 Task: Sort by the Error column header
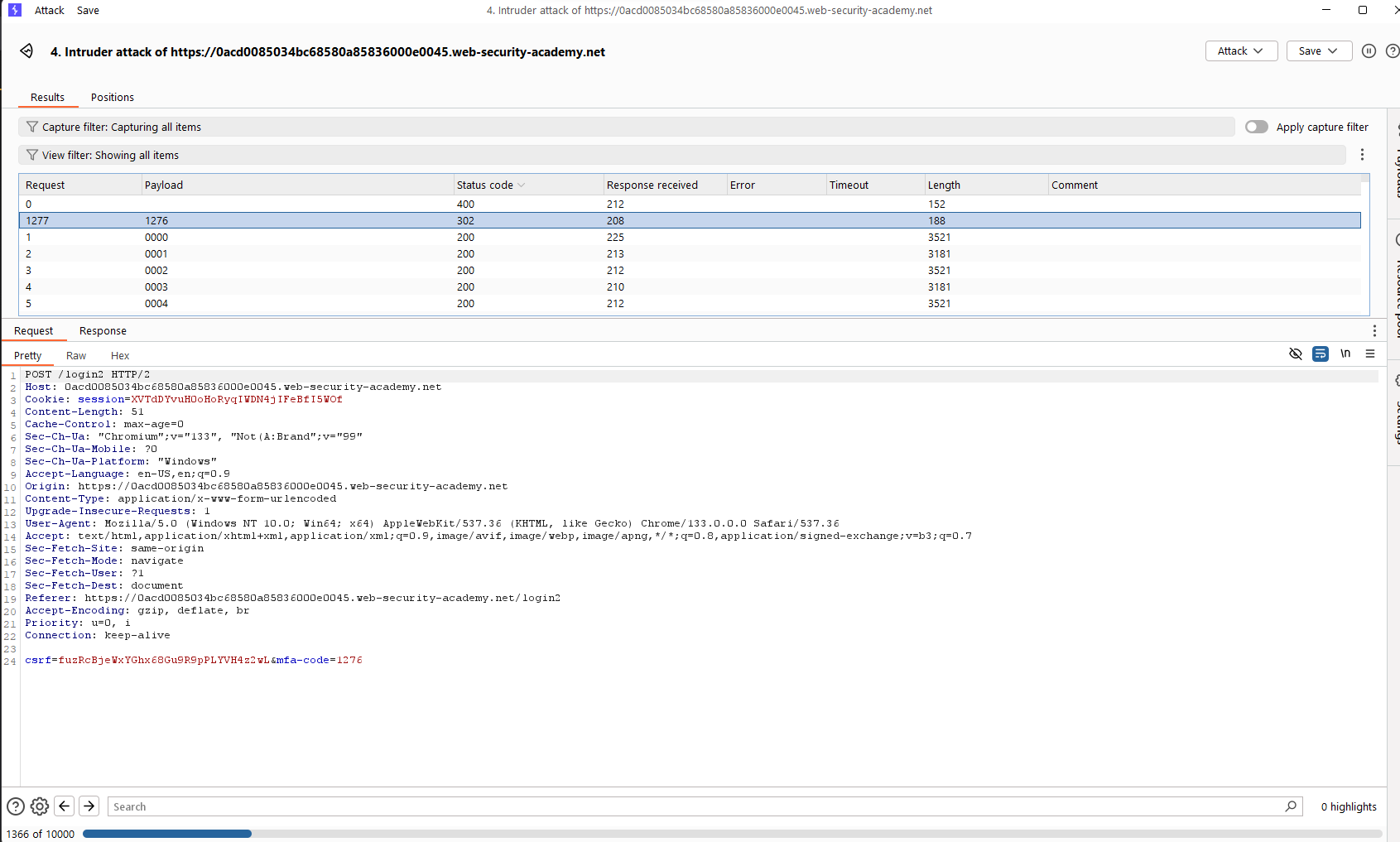tap(776, 185)
